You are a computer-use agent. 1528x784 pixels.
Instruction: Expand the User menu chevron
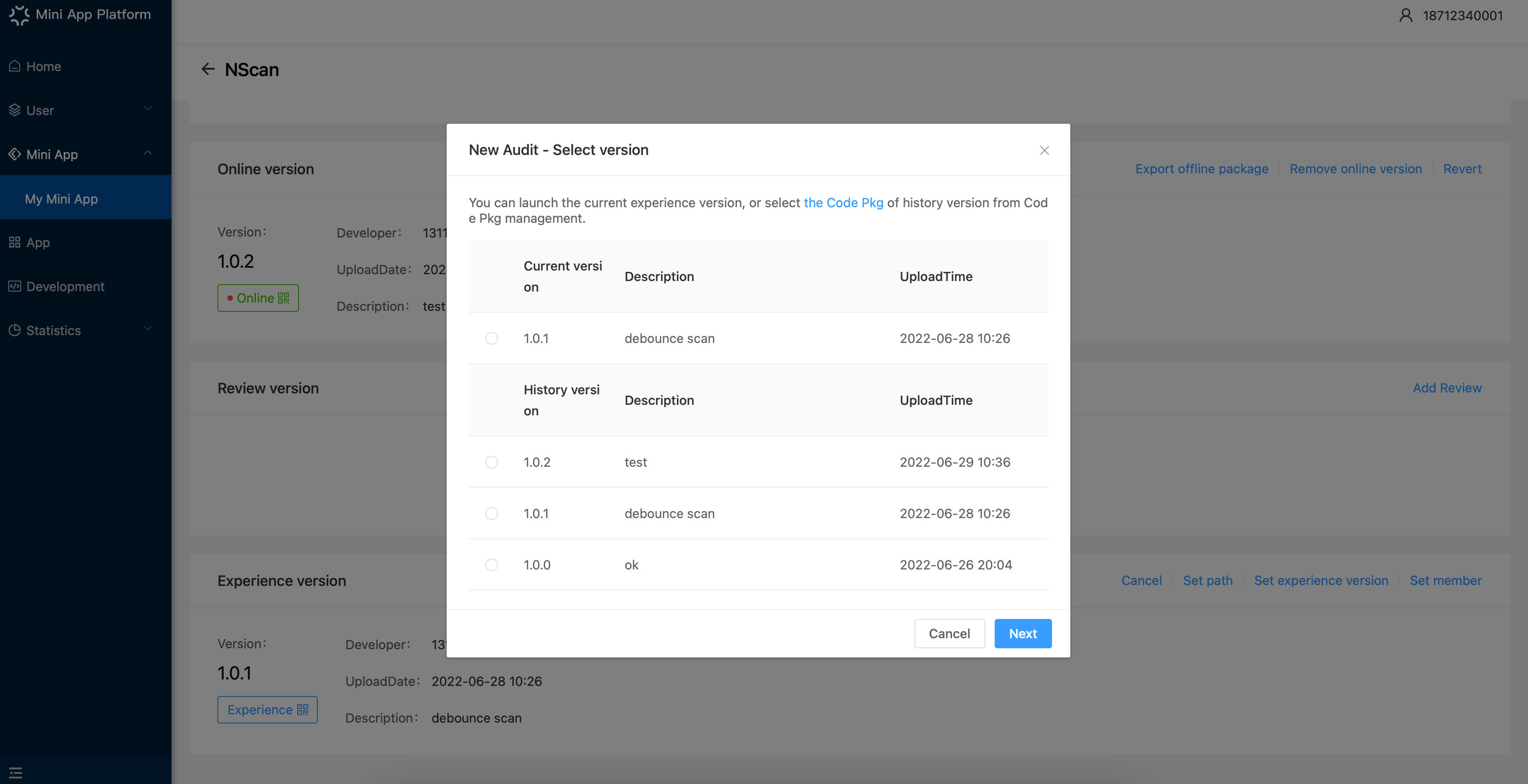coord(148,109)
